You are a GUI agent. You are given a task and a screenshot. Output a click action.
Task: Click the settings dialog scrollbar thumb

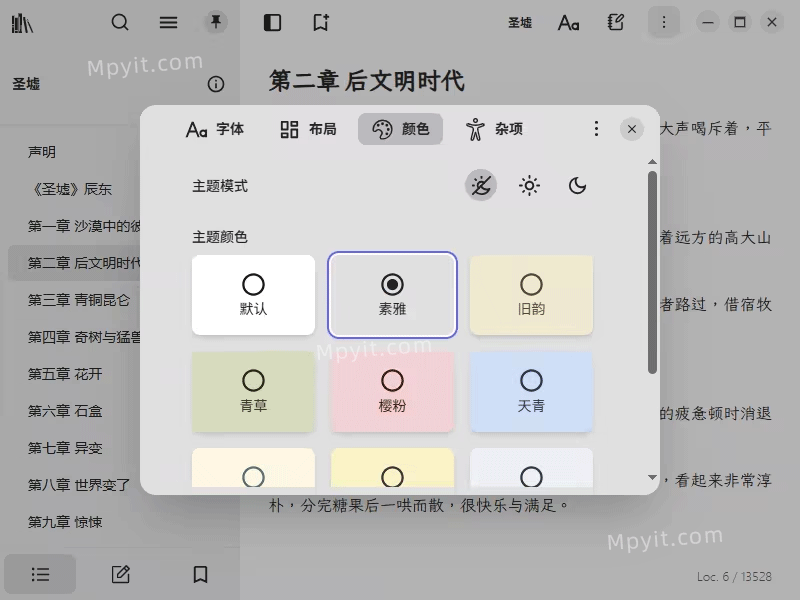652,272
